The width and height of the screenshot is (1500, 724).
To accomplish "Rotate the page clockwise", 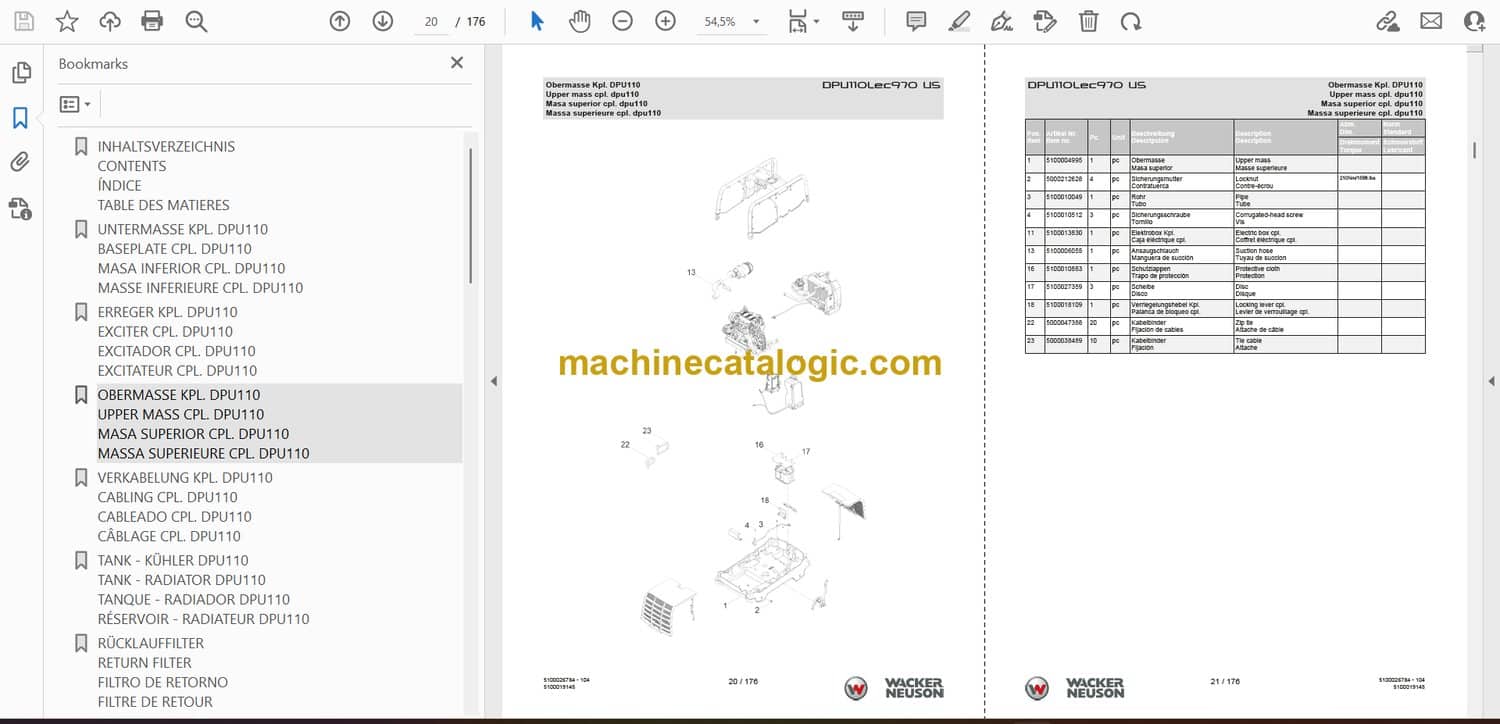I will [1131, 21].
